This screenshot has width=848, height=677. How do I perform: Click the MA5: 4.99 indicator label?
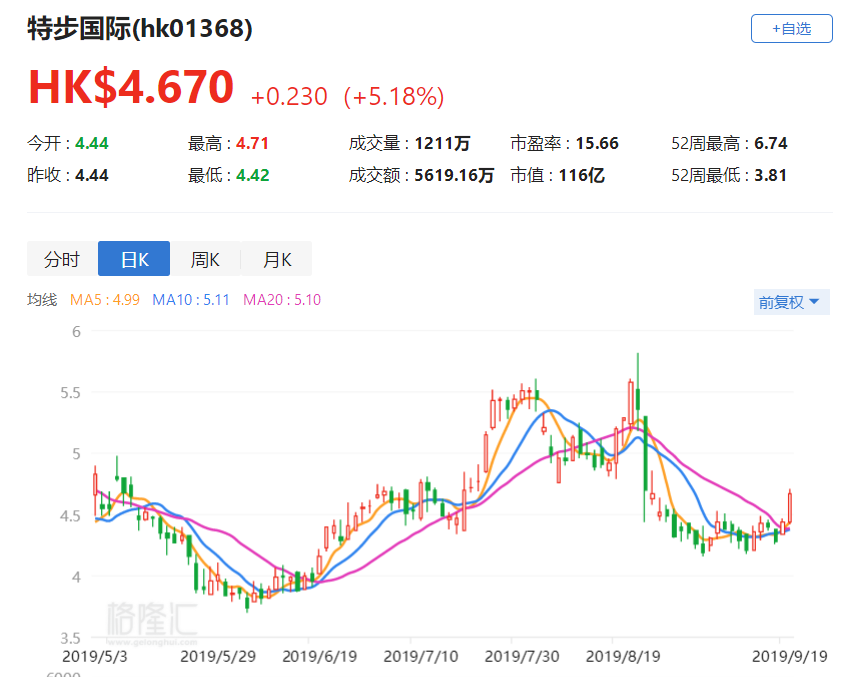(x=105, y=300)
